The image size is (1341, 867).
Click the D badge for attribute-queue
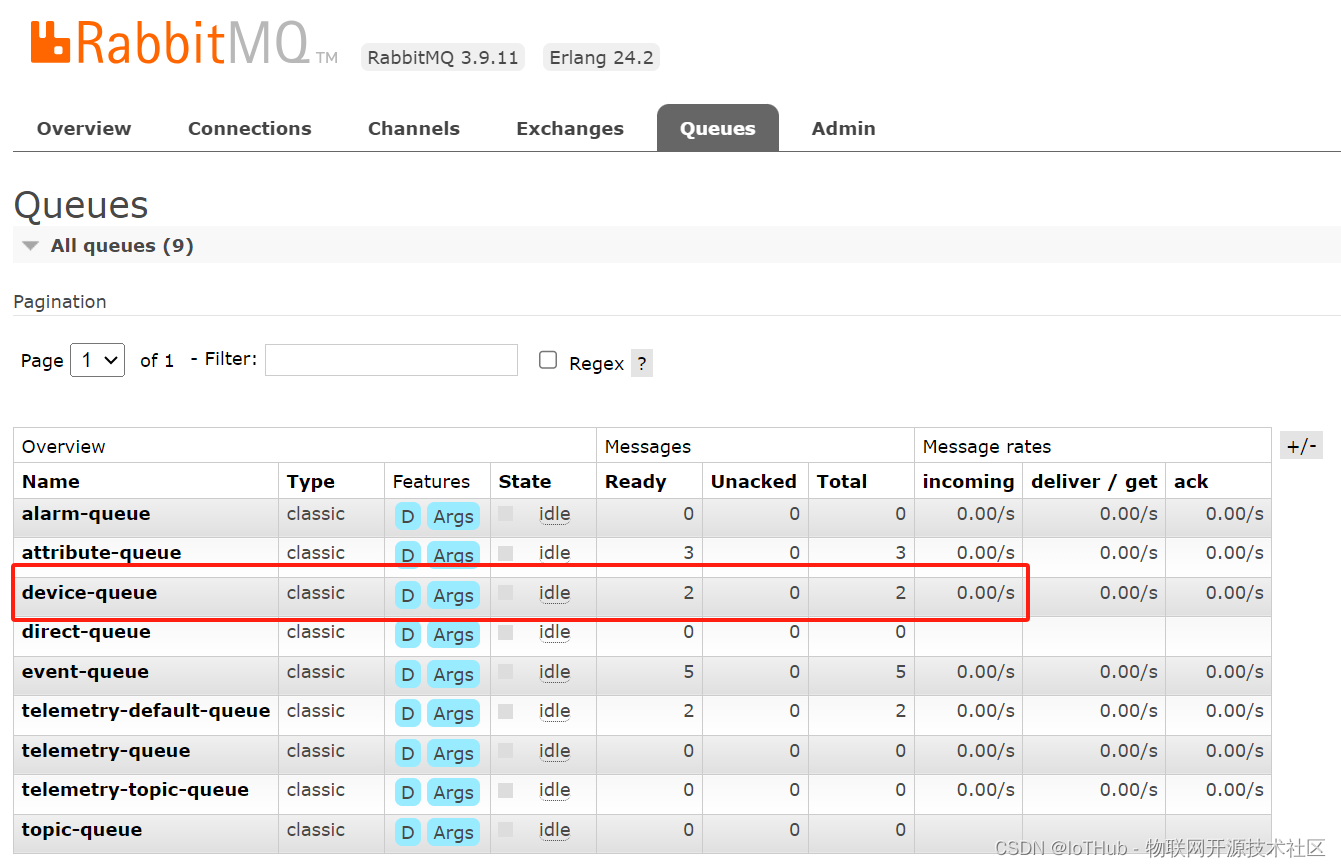coord(407,555)
